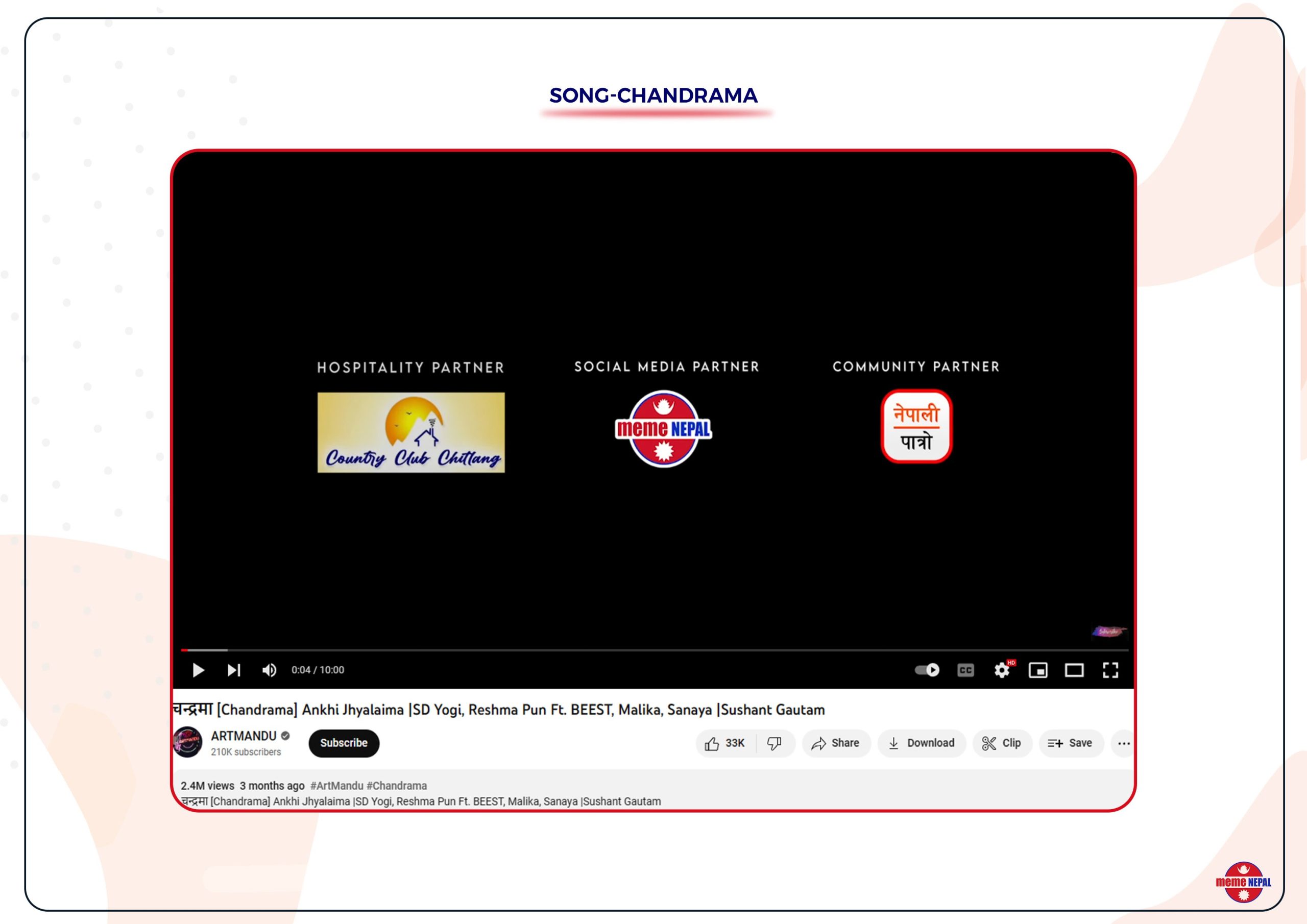Viewport: 1307px width, 924px height.
Task: Download the video
Action: 922,743
